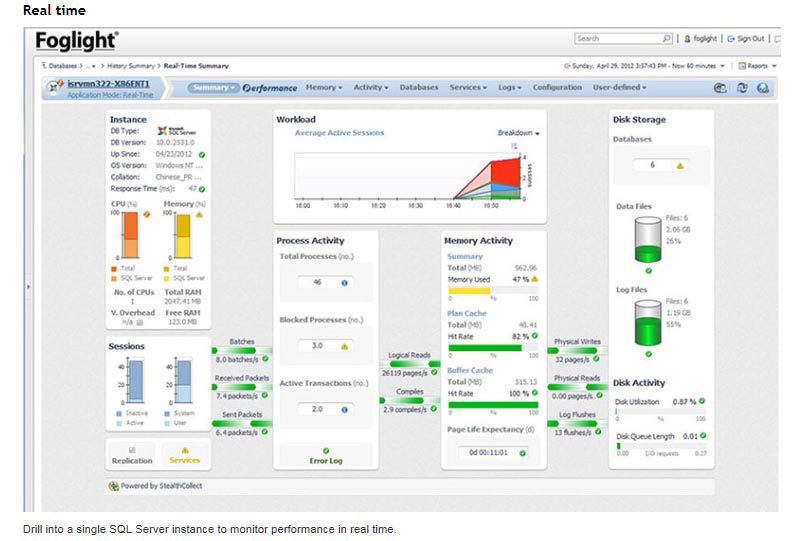
Task: Expand the Memory menu
Action: (324, 87)
